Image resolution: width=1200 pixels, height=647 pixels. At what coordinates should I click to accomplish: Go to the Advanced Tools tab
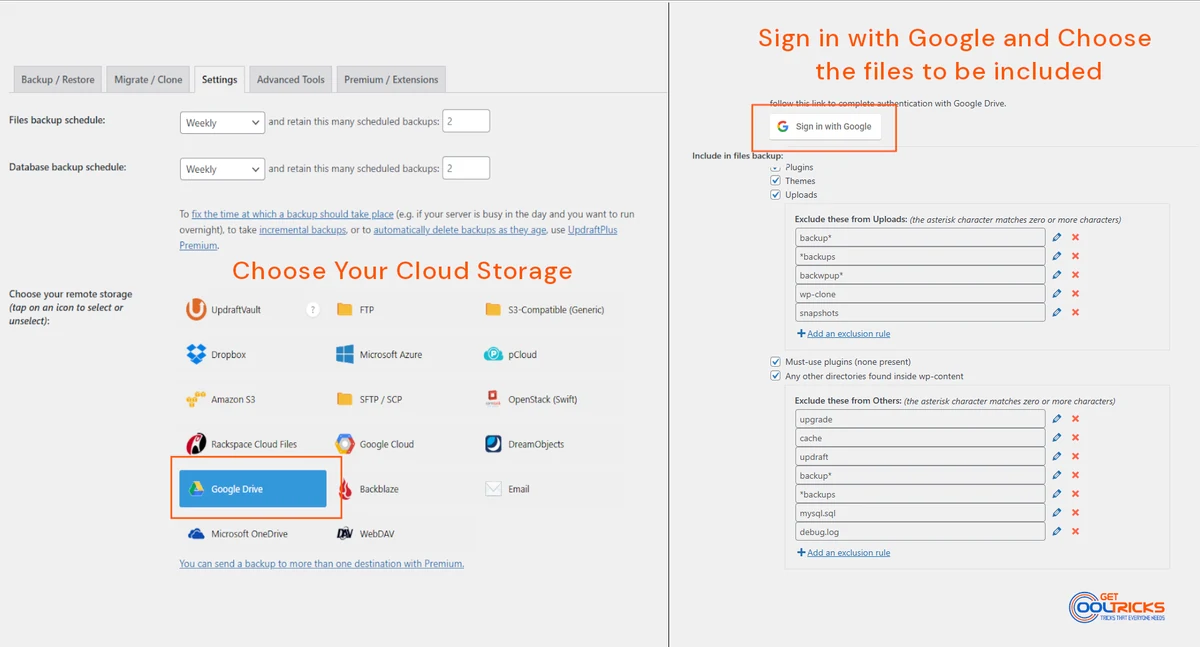(x=290, y=80)
